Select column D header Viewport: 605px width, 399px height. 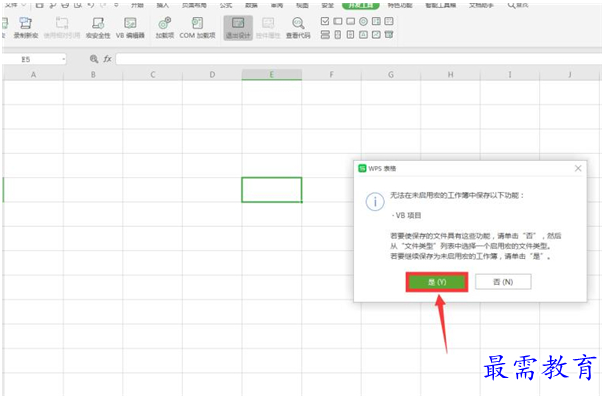(x=212, y=74)
